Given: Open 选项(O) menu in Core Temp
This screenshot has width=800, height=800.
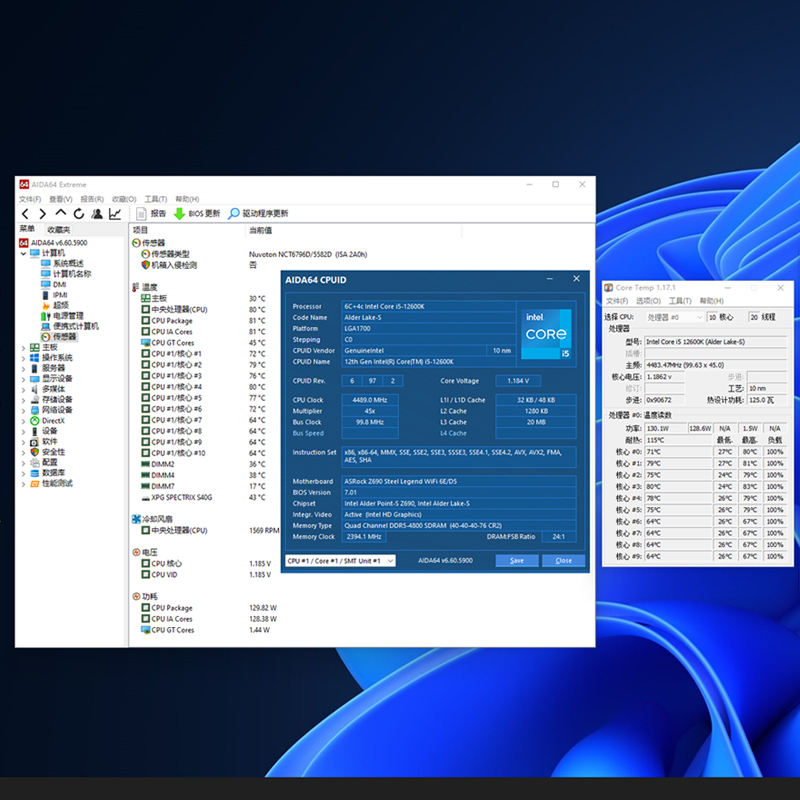Looking at the screenshot, I should [649, 301].
